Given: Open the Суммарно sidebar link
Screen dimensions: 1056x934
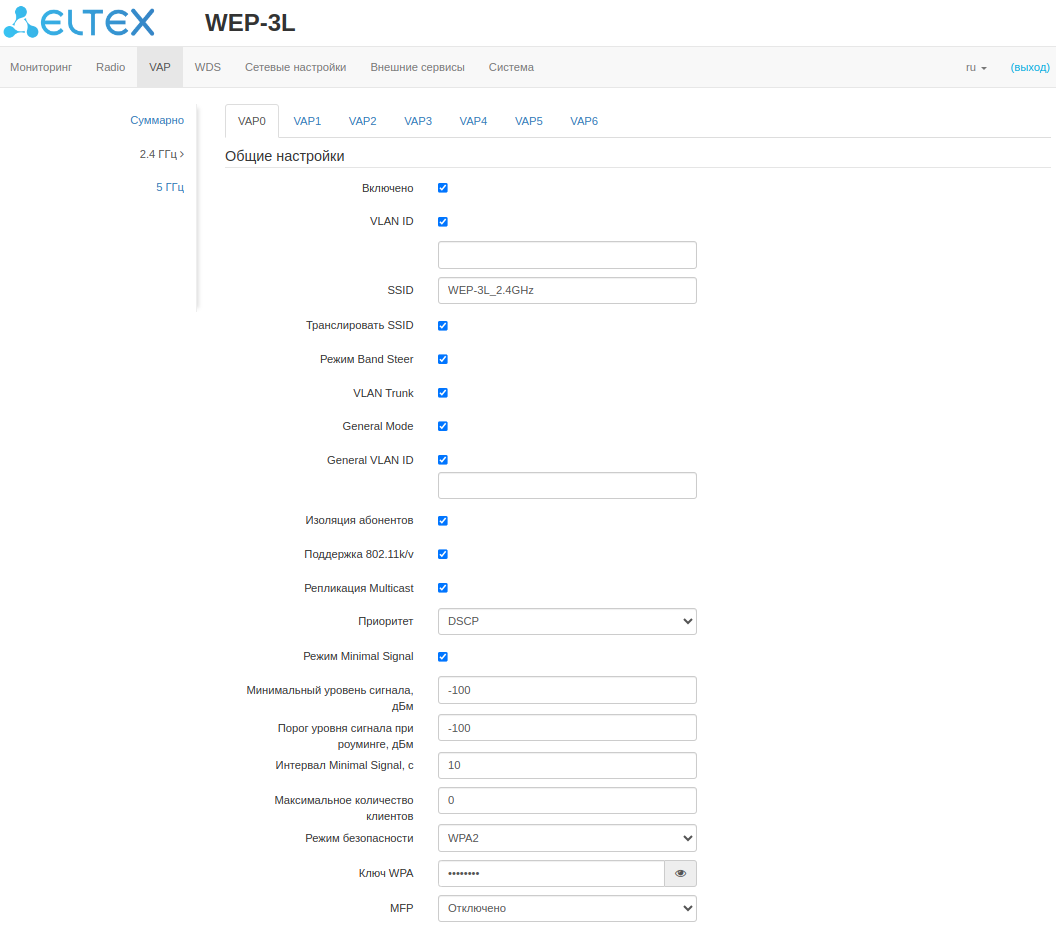Looking at the screenshot, I should (157, 121).
